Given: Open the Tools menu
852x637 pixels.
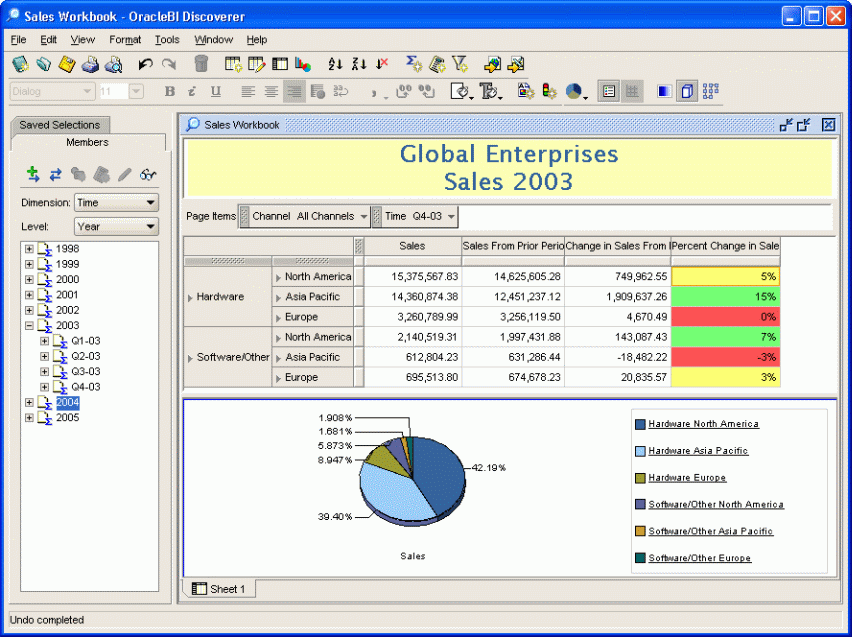Looking at the screenshot, I should (x=167, y=40).
